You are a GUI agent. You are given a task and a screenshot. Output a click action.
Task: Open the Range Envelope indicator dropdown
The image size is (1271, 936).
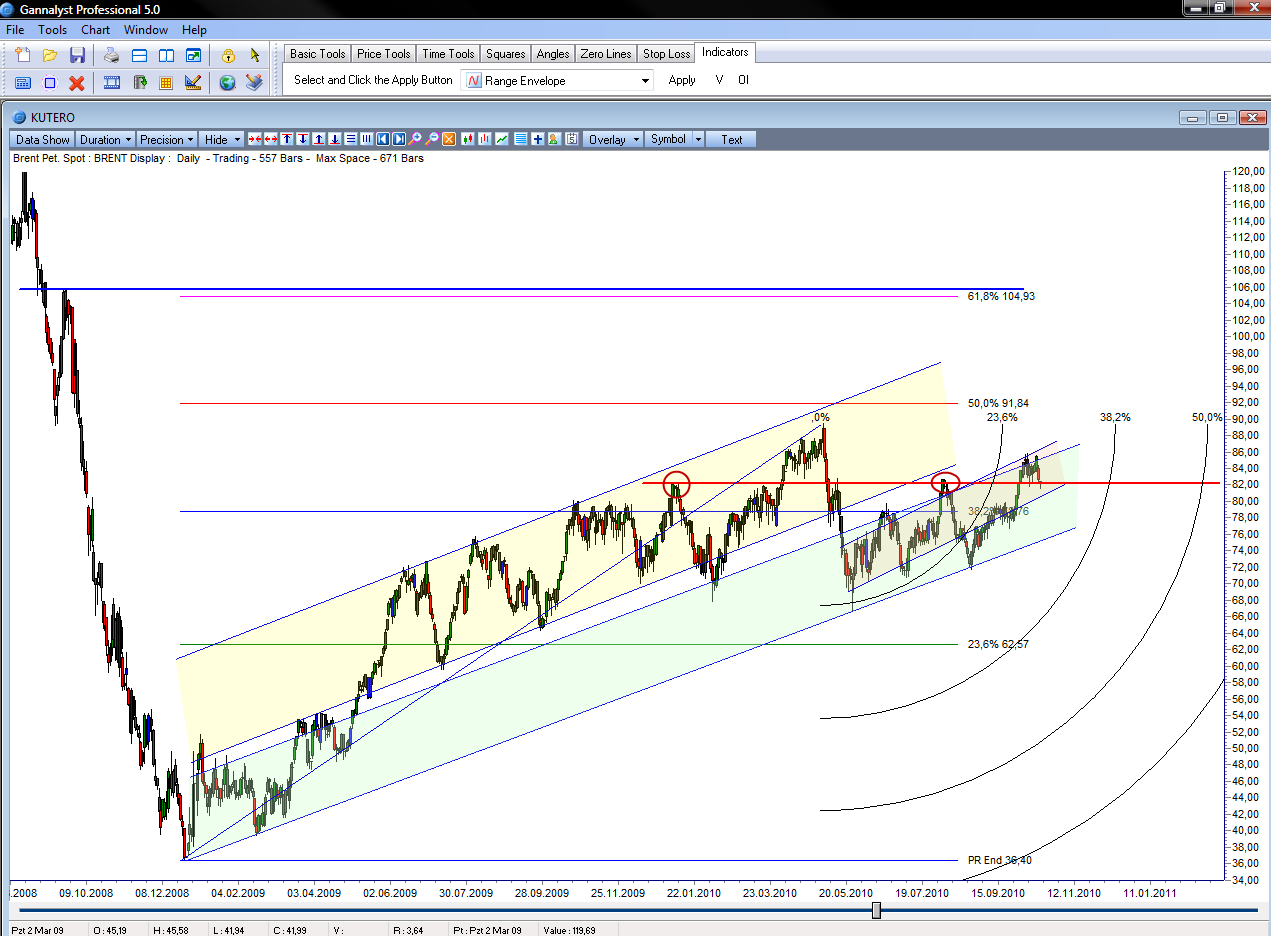pyautogui.click(x=645, y=81)
